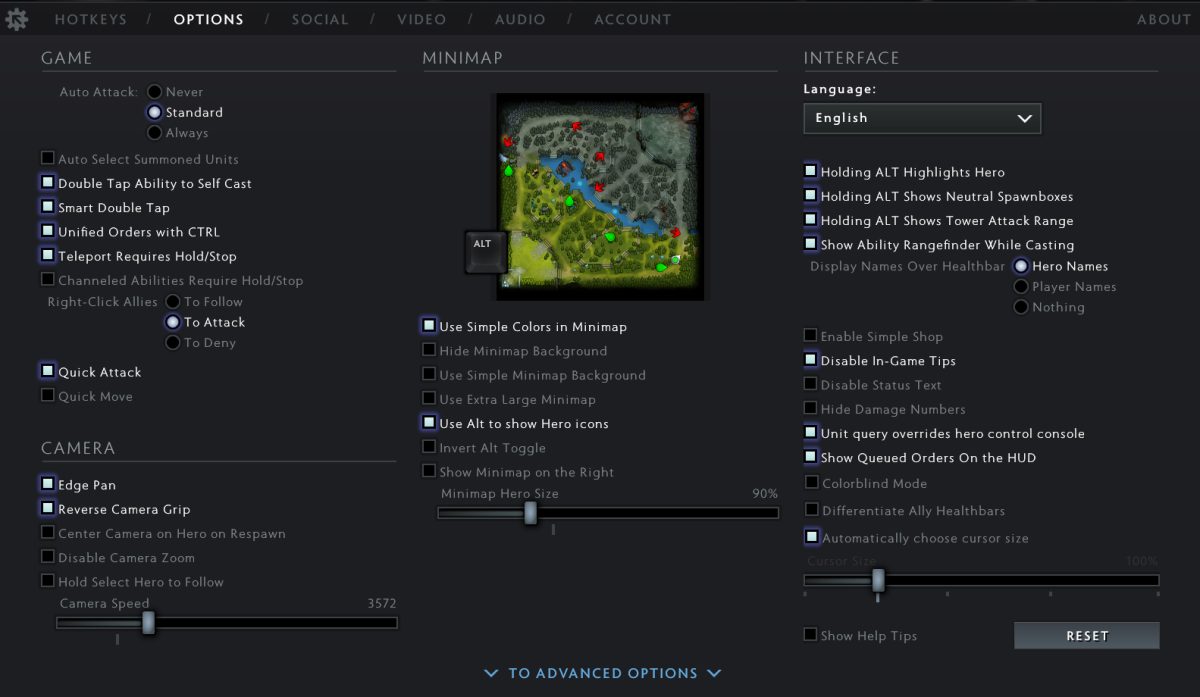Click the Camera Speed slider handle
The image size is (1200, 697).
(x=149, y=622)
